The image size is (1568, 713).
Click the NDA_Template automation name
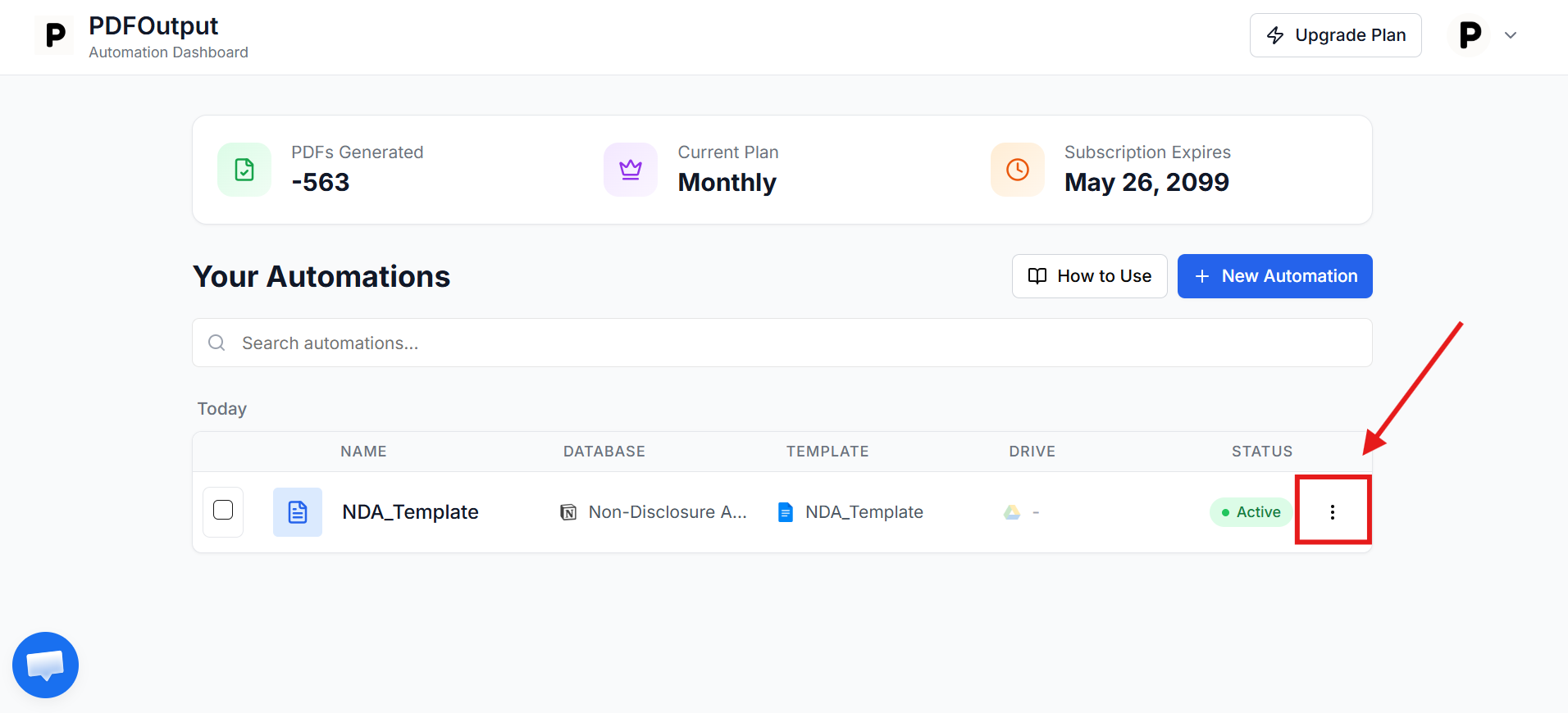click(410, 512)
